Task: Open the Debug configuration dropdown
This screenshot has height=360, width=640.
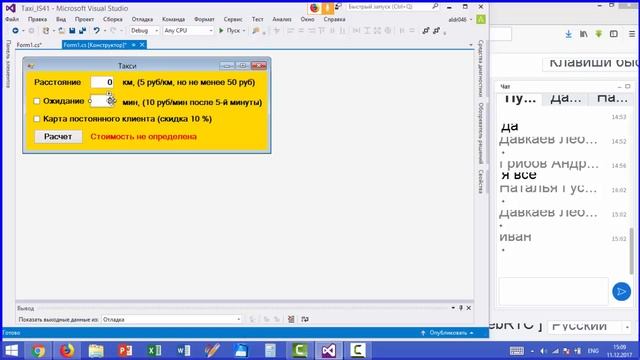Action: coord(144,31)
